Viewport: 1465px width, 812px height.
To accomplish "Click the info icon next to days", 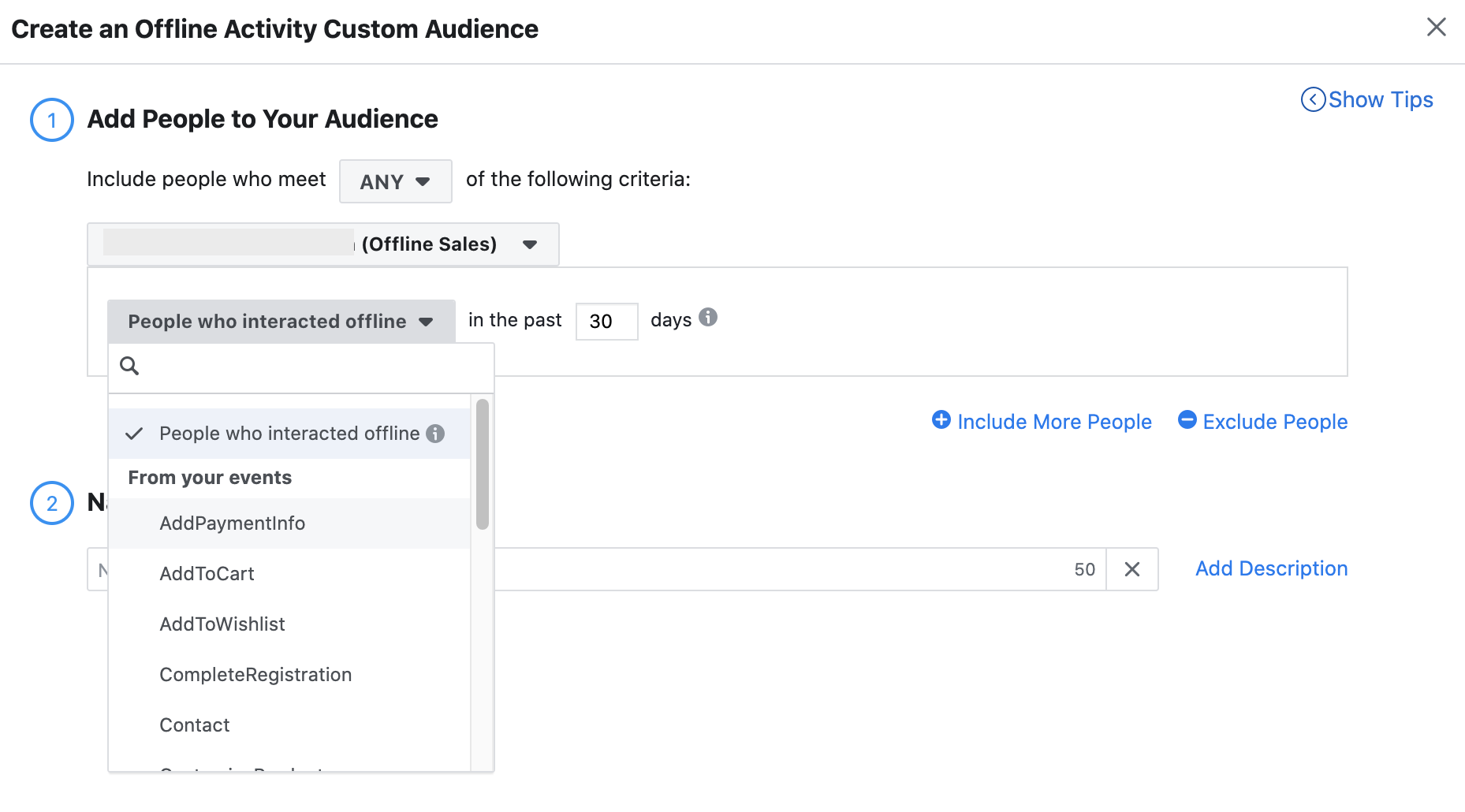I will point(707,318).
